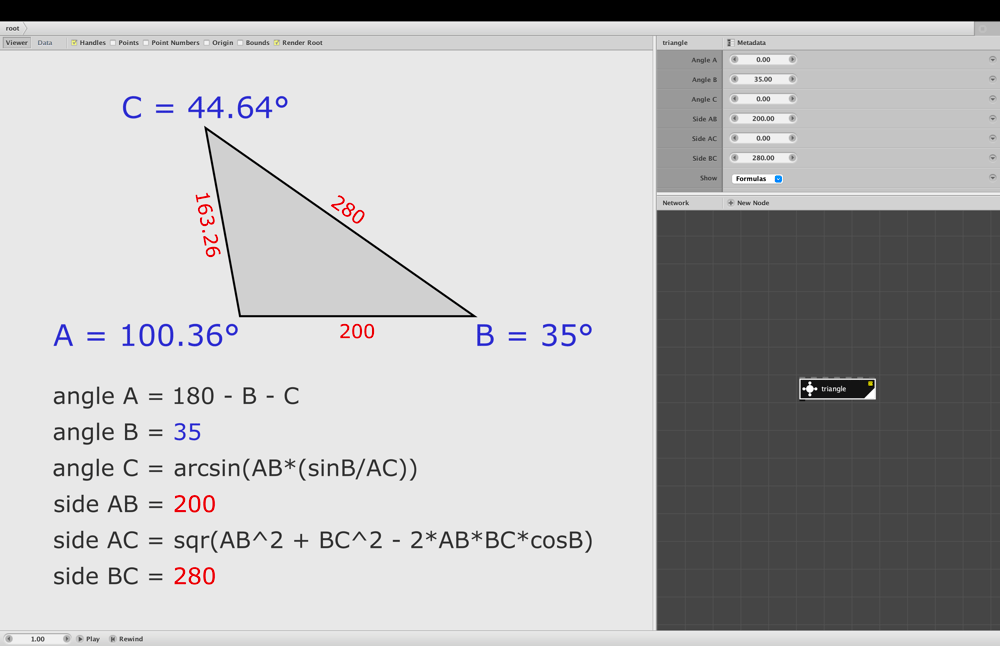1000x646 pixels.
Task: Click the Side AC value field 0.00
Action: 763,138
